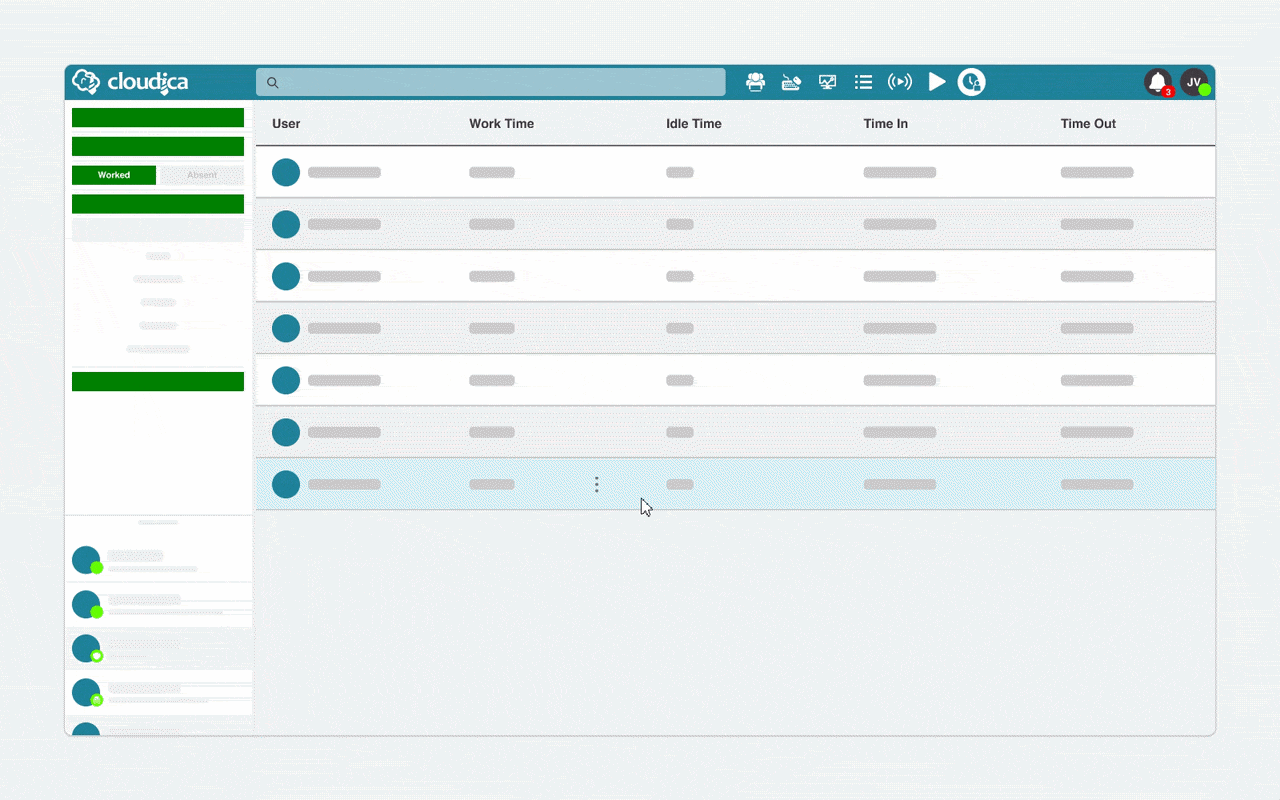Focus the top search field
The width and height of the screenshot is (1280, 800).
[x=490, y=82]
